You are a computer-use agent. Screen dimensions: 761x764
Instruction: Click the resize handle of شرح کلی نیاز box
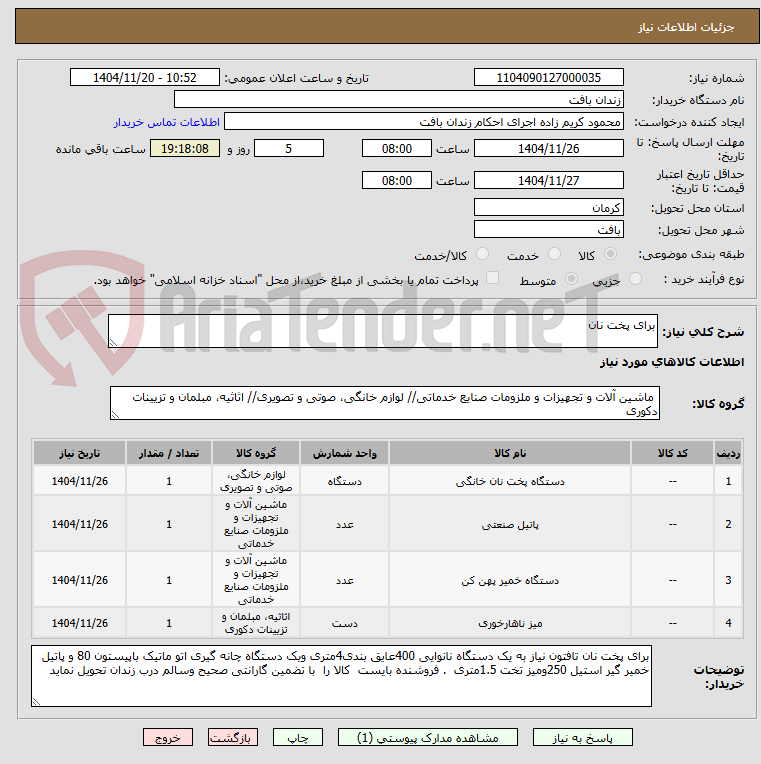point(113,343)
